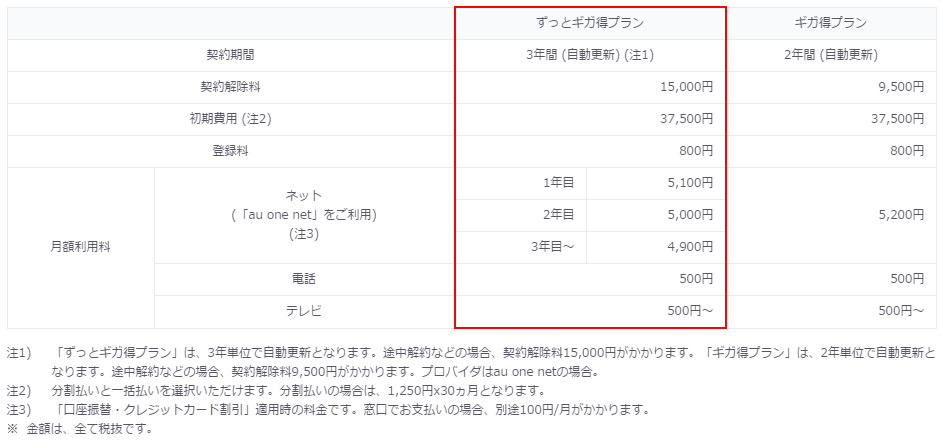Screen dimensions: 943x445
Task: Click the ネット au one net cell
Action: (304, 215)
